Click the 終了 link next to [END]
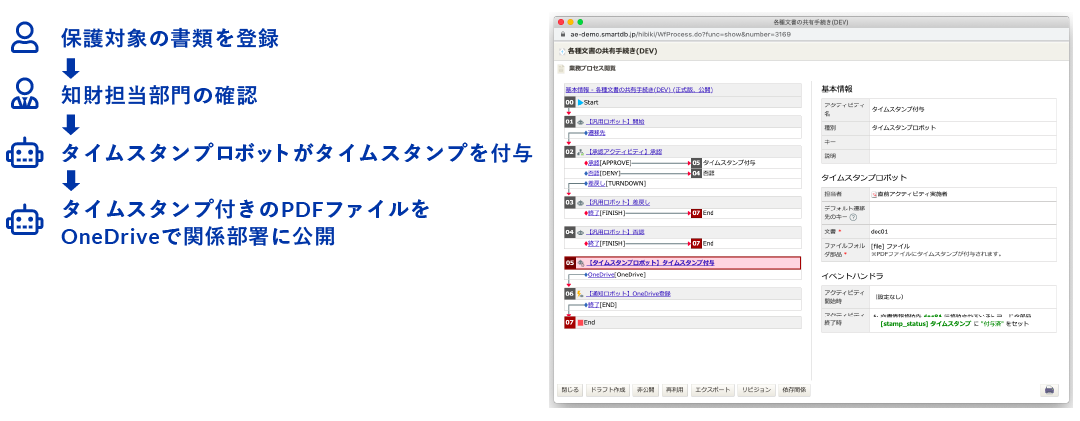Viewport: 1080px width, 421px height. (x=593, y=304)
